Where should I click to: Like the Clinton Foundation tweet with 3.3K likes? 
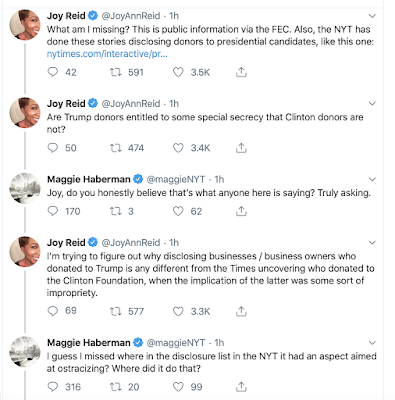pyautogui.click(x=178, y=311)
